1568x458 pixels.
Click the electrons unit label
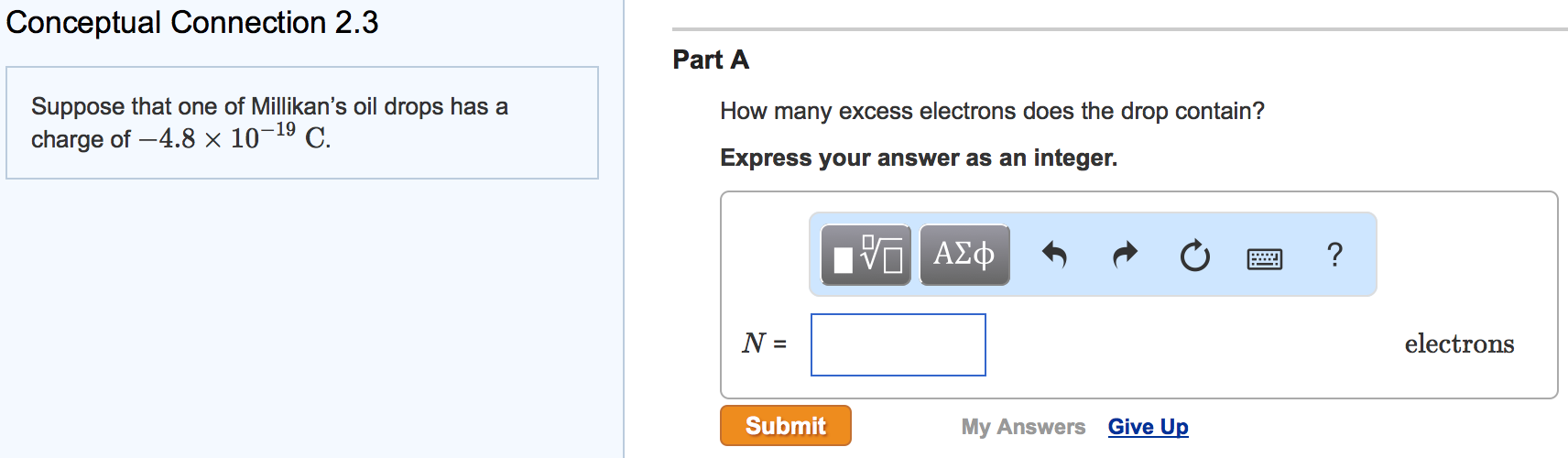click(x=1459, y=344)
